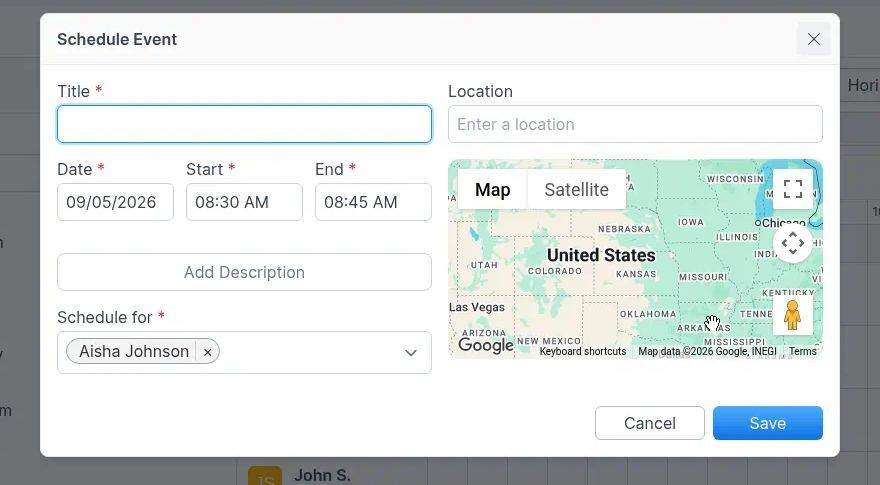Close the Schedule Event dialog

click(x=813, y=39)
